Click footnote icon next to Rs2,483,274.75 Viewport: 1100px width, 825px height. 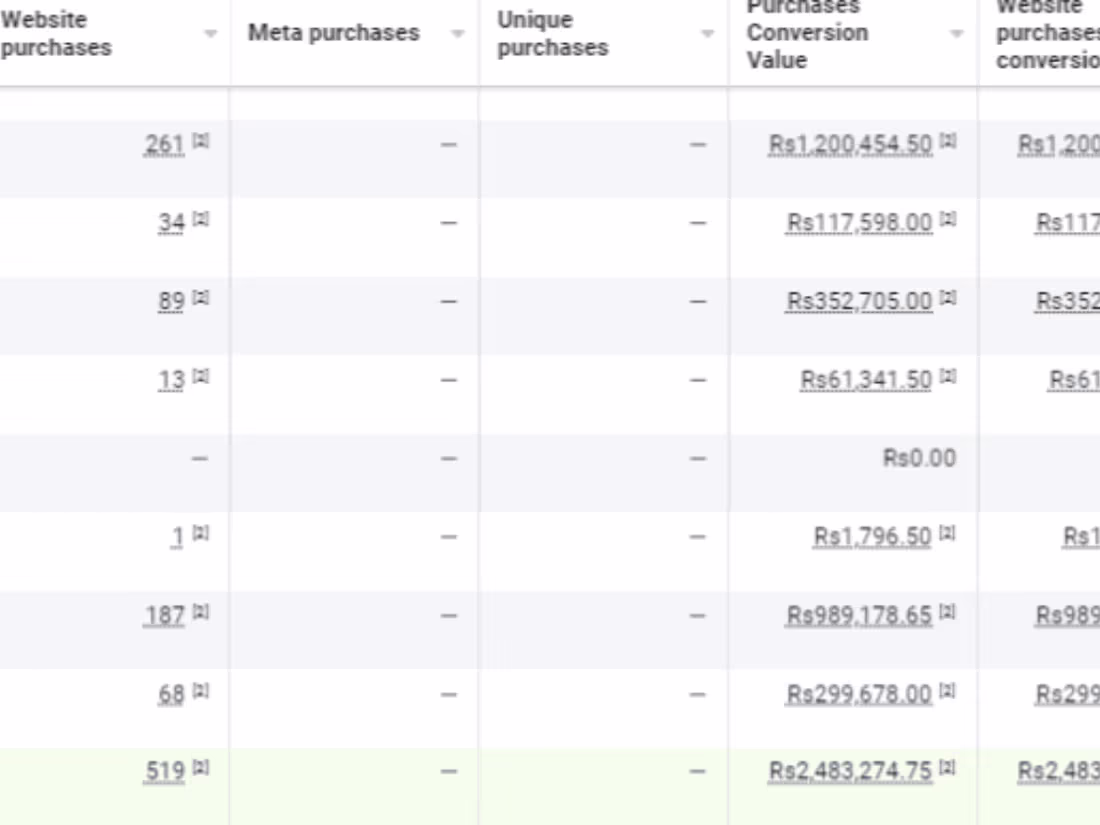point(948,769)
